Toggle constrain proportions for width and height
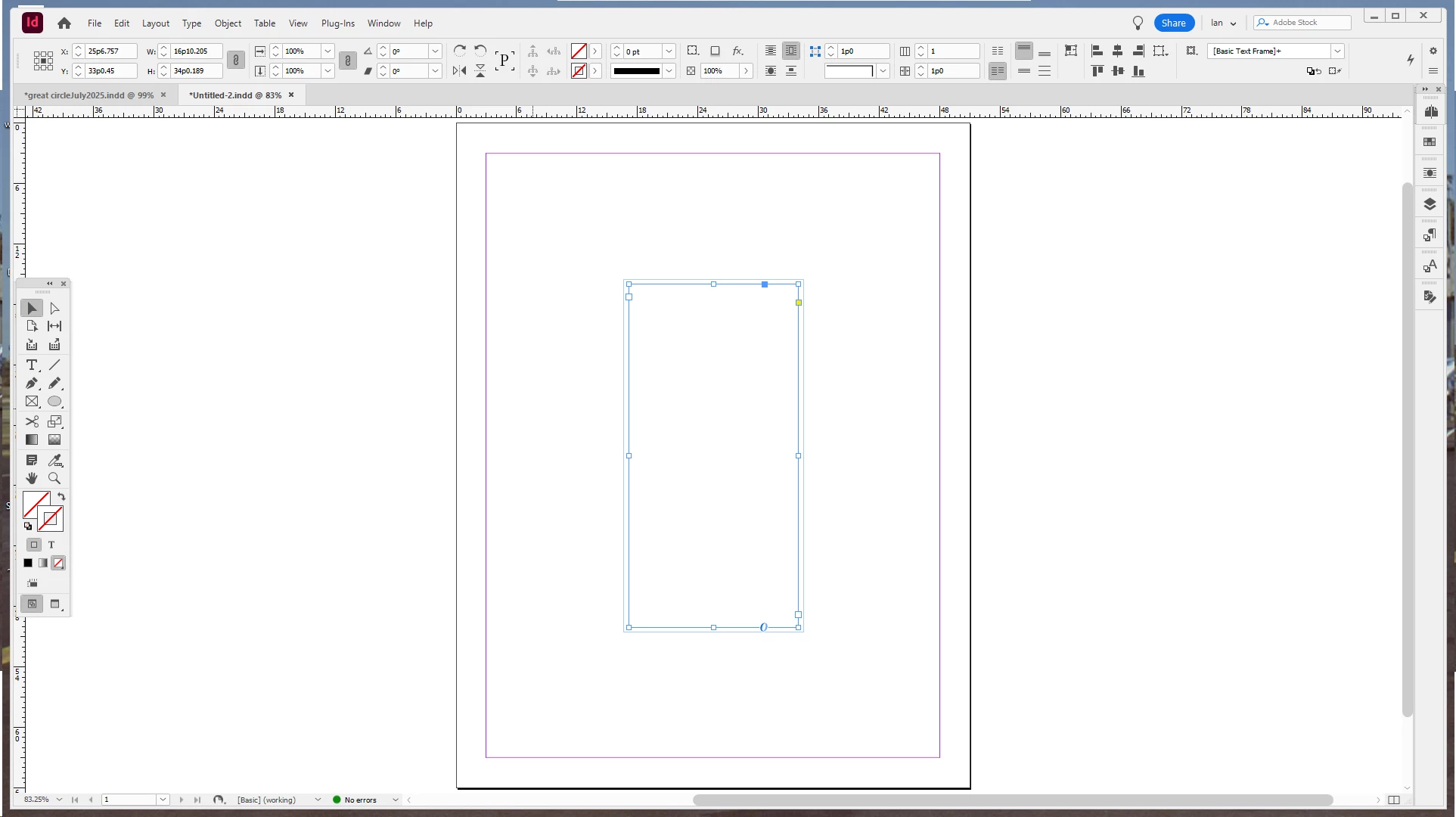Image resolution: width=1456 pixels, height=817 pixels. click(x=236, y=61)
